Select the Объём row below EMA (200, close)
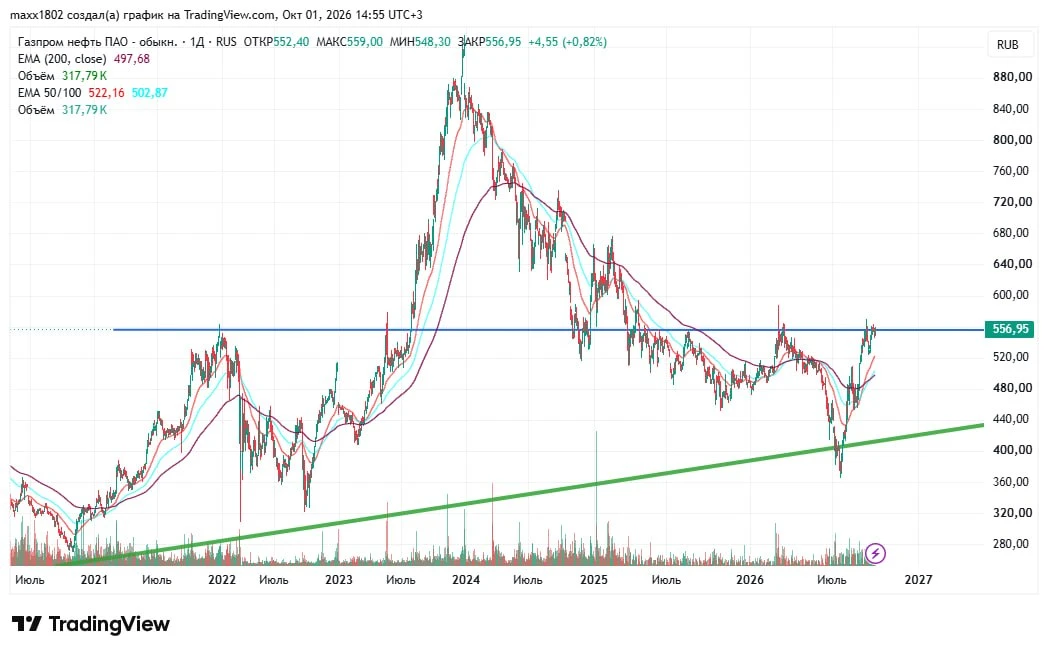The image size is (1048, 654). point(62,76)
